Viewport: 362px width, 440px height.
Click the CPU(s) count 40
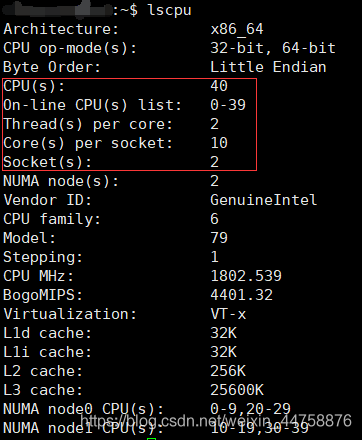[x=219, y=86]
